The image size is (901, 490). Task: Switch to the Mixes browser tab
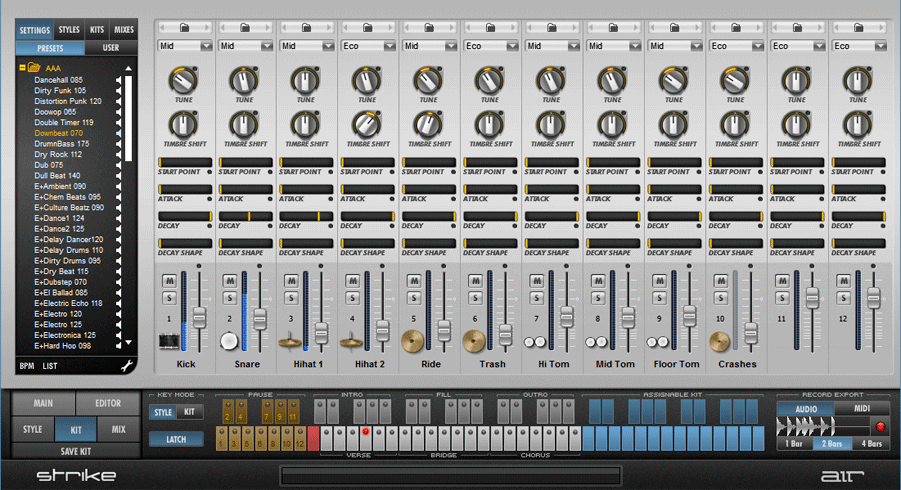pyautogui.click(x=123, y=30)
